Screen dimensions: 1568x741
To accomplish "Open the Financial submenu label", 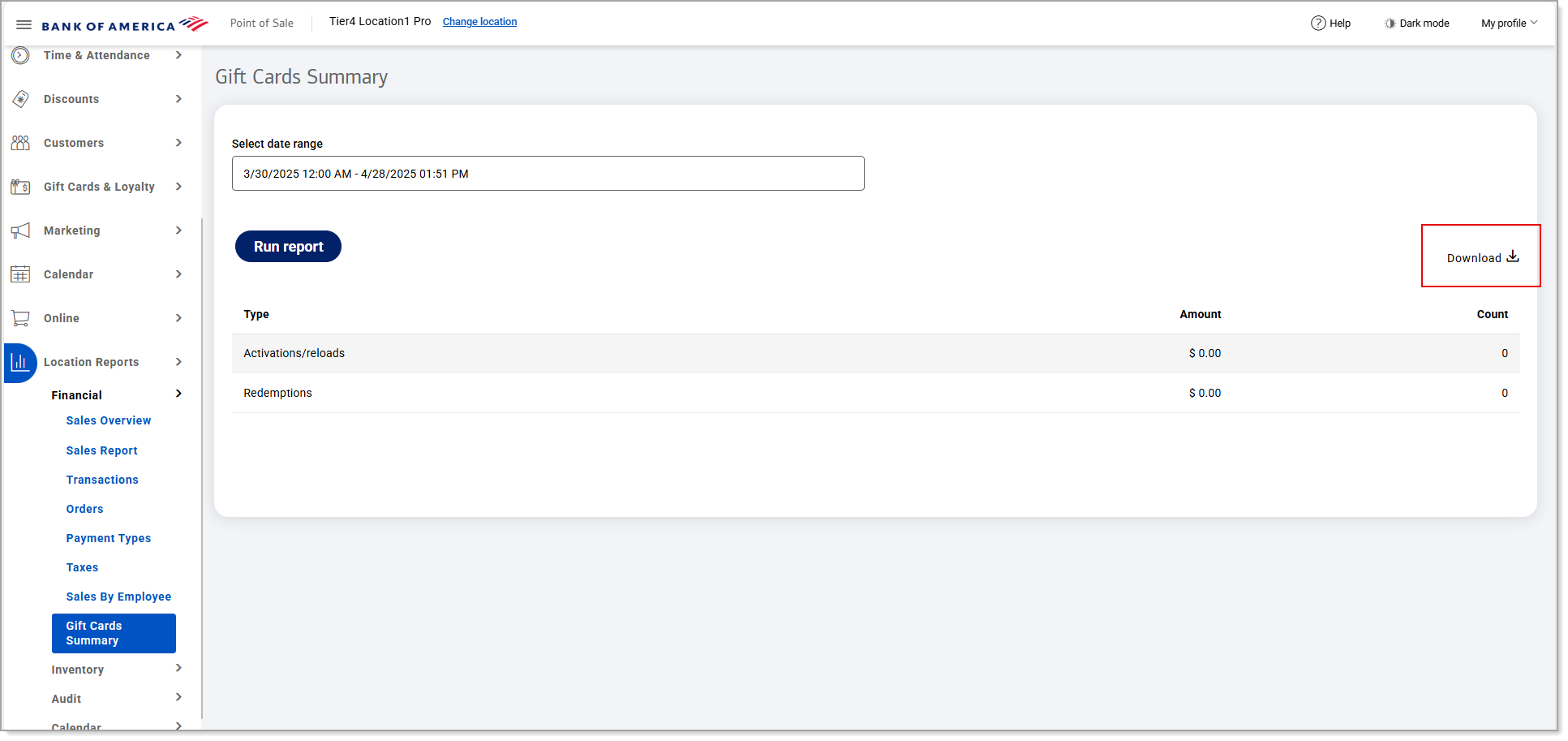I will [77, 395].
